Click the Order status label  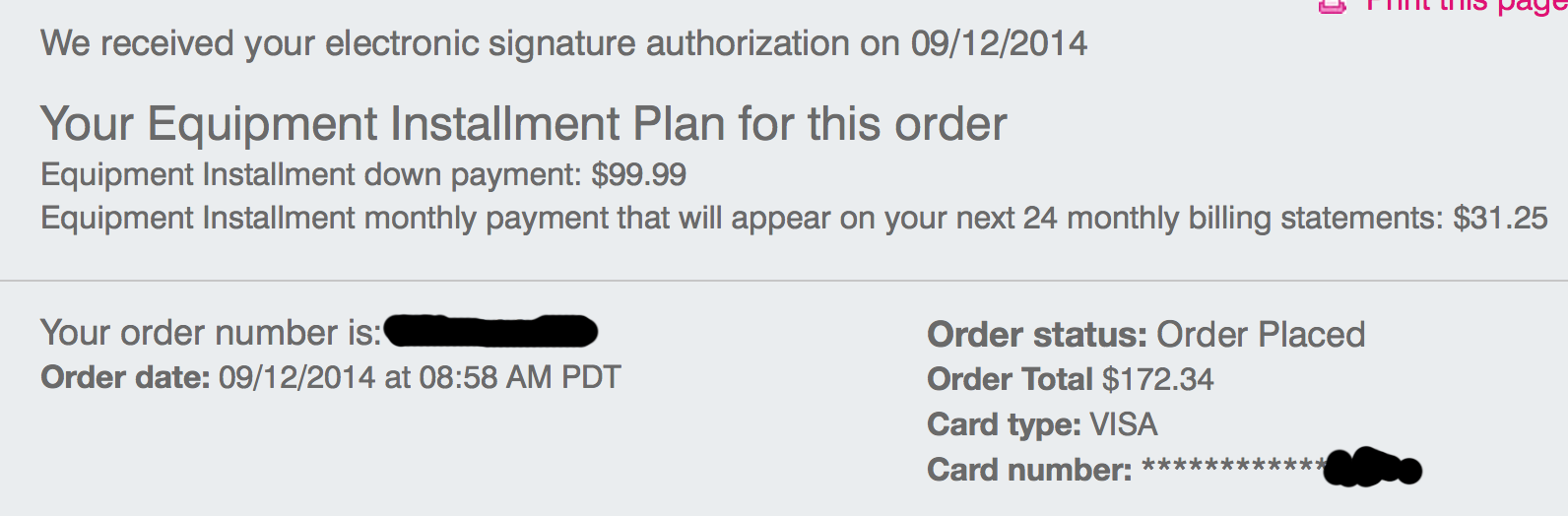(x=1037, y=335)
